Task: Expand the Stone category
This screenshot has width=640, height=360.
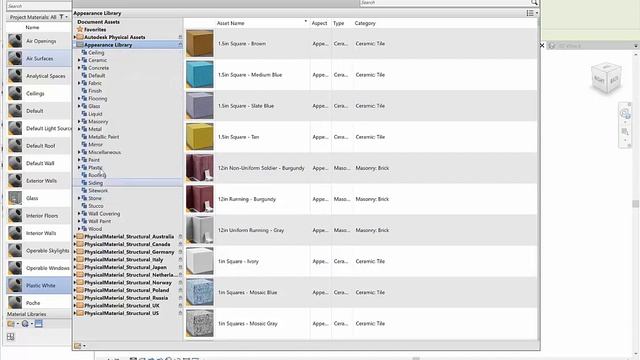Action: point(79,198)
